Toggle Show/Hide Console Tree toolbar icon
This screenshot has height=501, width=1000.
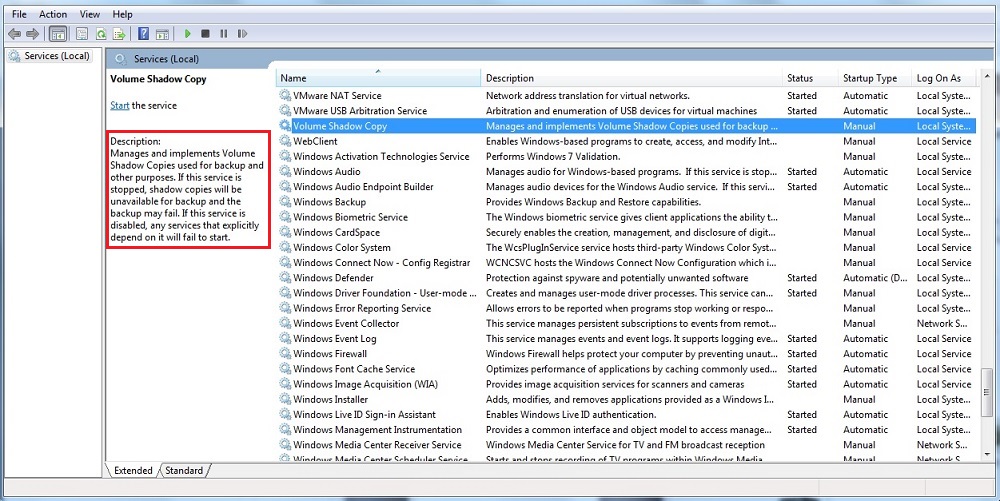pyautogui.click(x=58, y=34)
